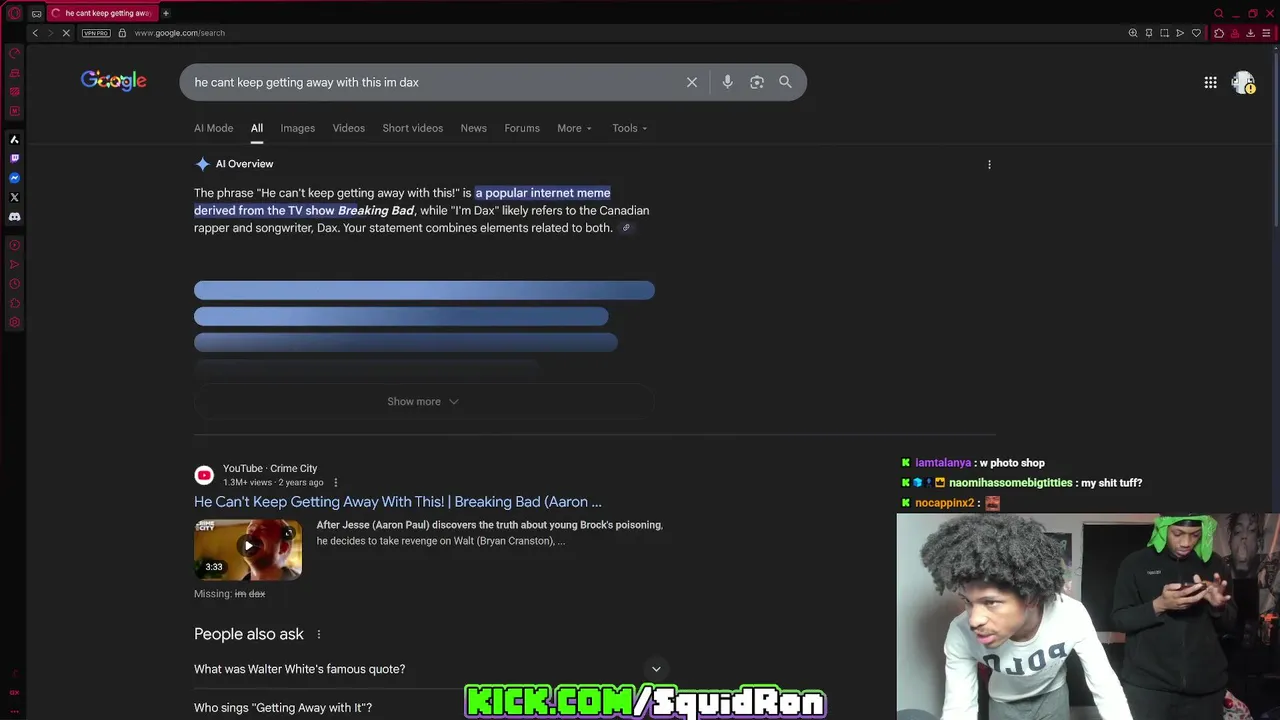Search open tabs with top magnifier icon

tap(1218, 13)
